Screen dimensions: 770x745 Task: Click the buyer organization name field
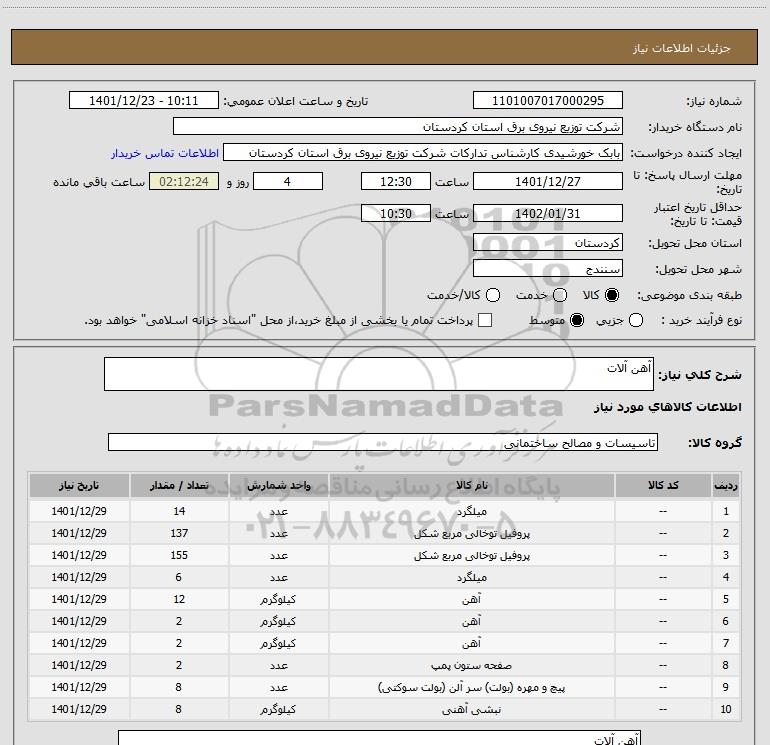click(398, 127)
